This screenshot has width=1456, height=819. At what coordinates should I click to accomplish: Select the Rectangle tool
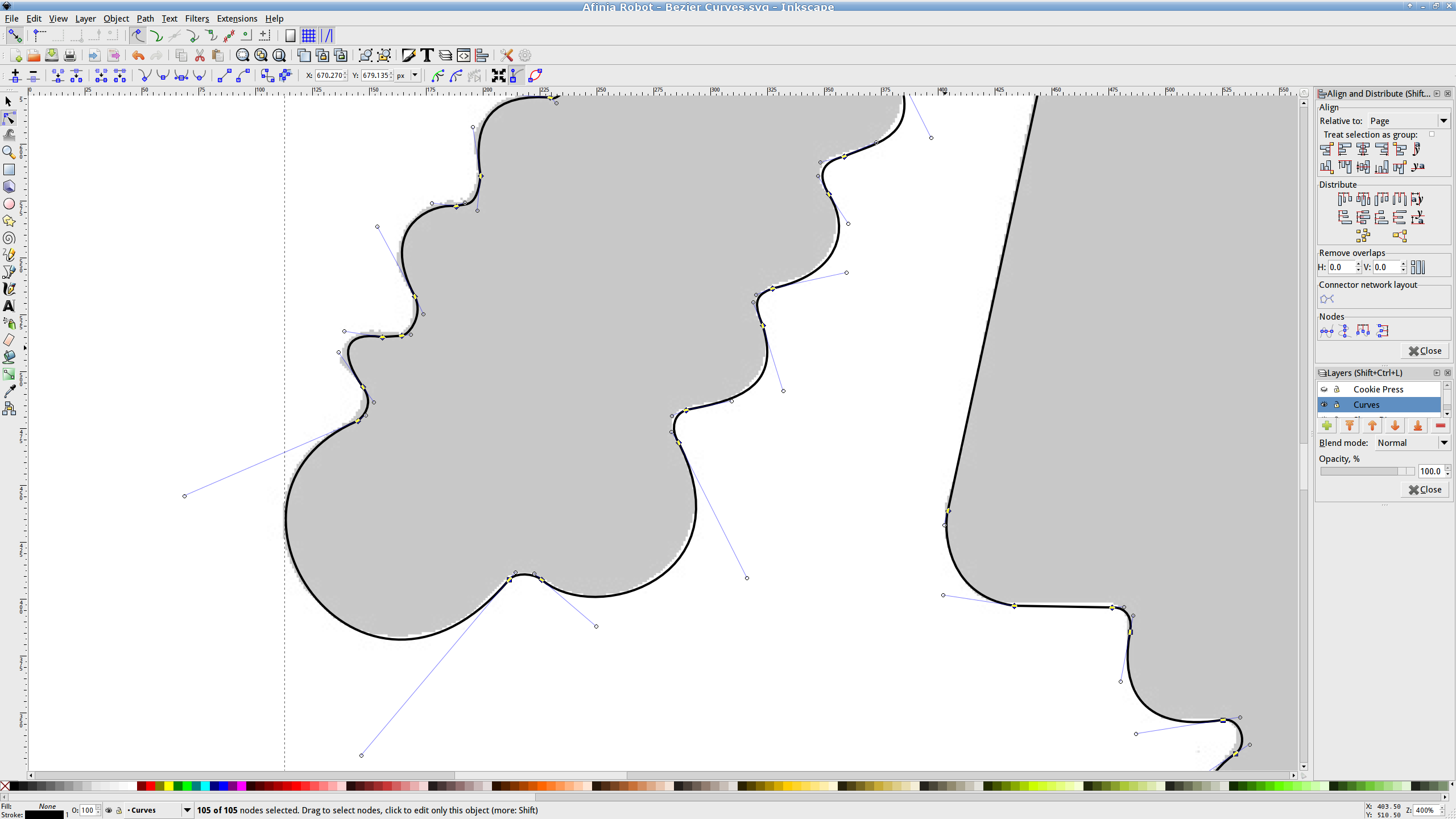9,169
